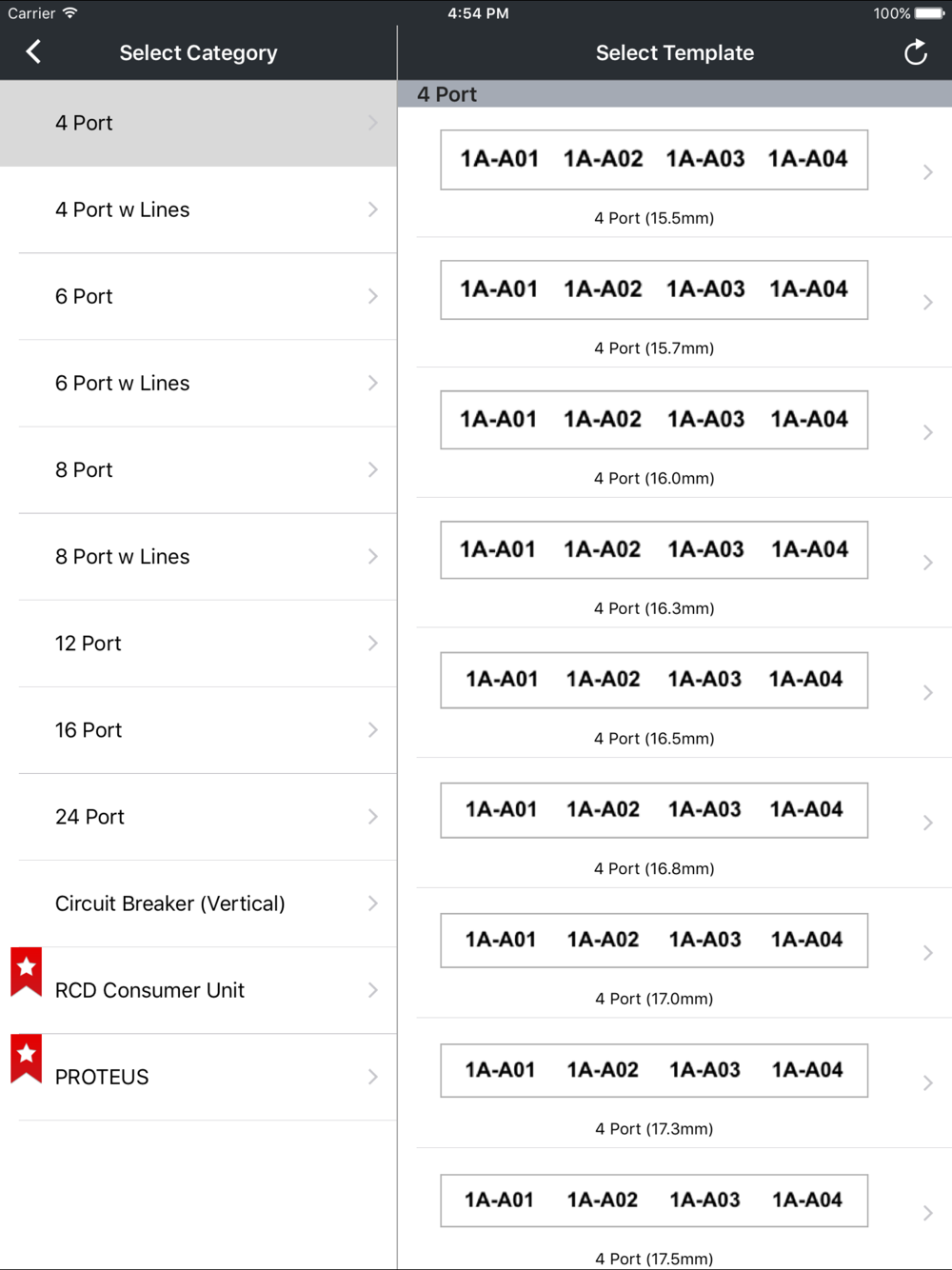Tap the Wi-Fi icon in status bar

pyautogui.click(x=70, y=13)
